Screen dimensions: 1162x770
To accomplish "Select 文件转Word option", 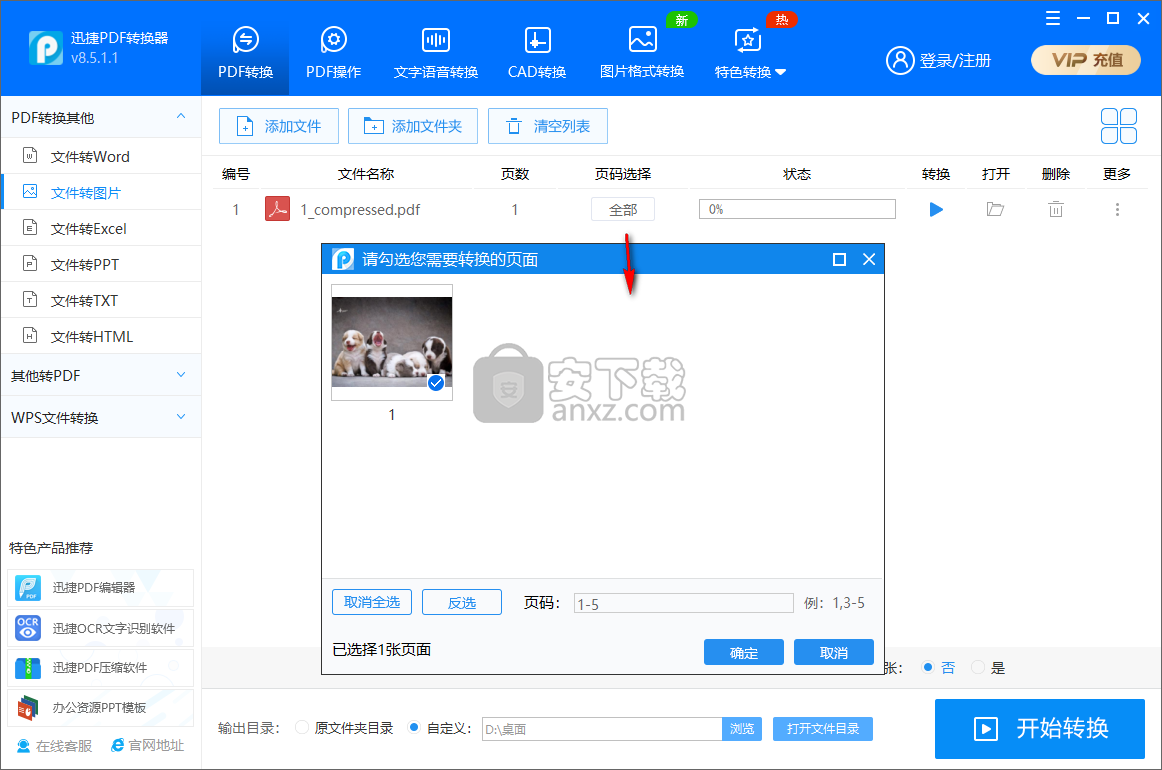I will click(x=101, y=156).
